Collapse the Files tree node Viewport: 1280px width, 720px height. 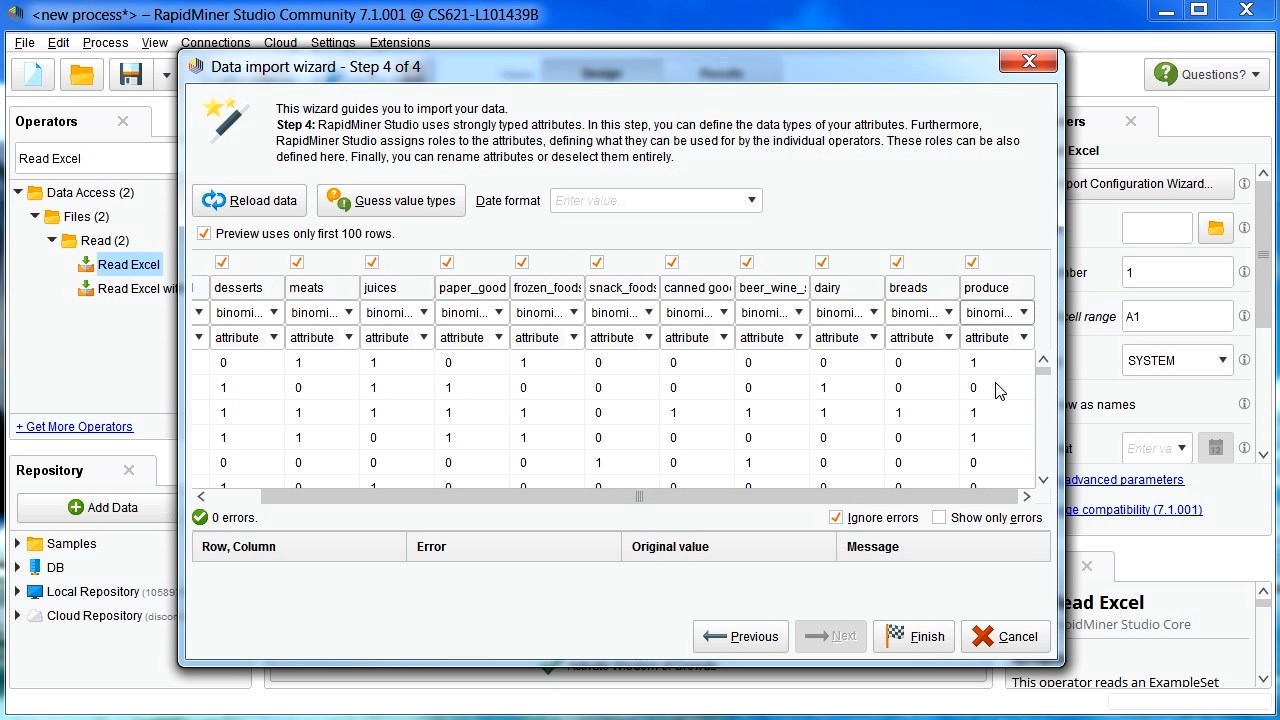(x=35, y=216)
